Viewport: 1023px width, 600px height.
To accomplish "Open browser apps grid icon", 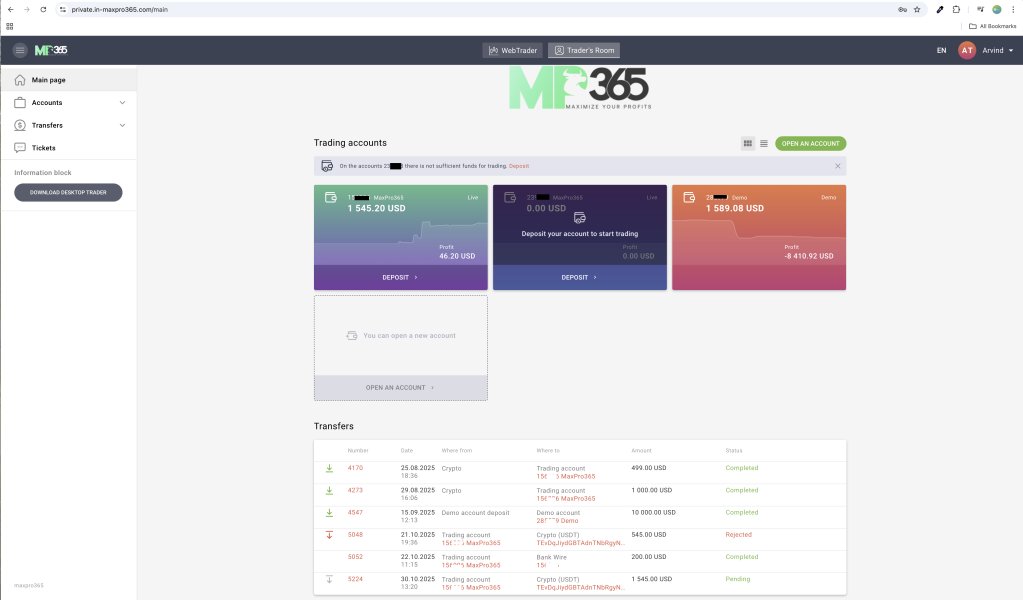I will click(10, 26).
